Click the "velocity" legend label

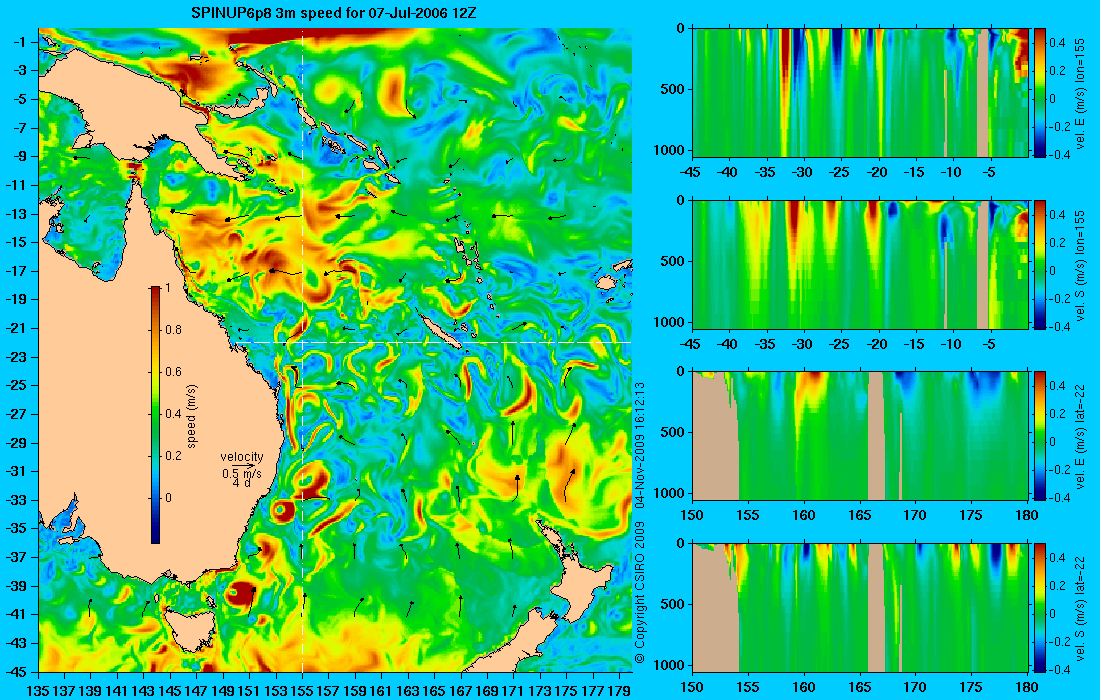241,457
